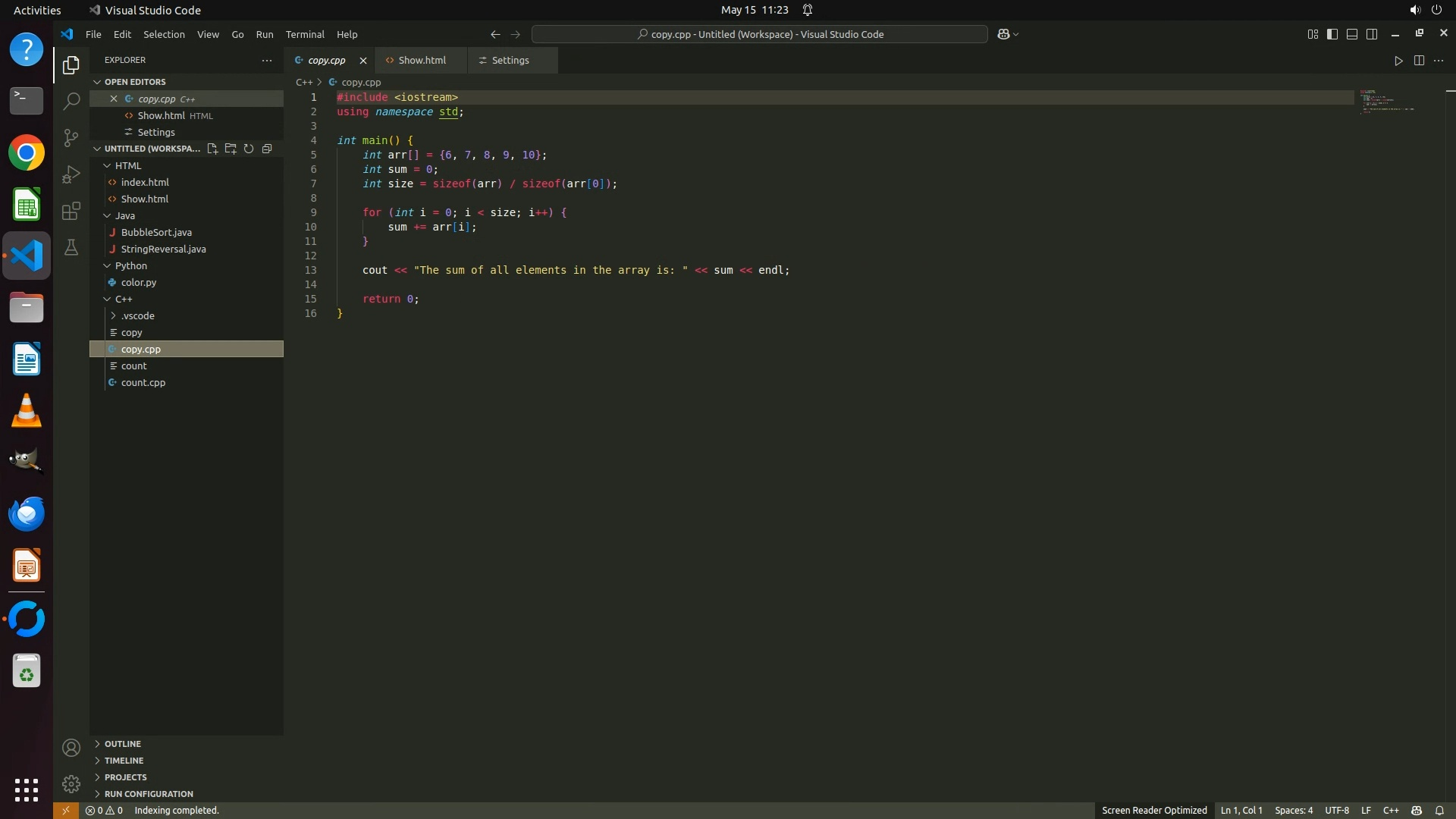This screenshot has height=819, width=1456.
Task: Toggle Secondary Side Bar layout button
Action: [1372, 34]
